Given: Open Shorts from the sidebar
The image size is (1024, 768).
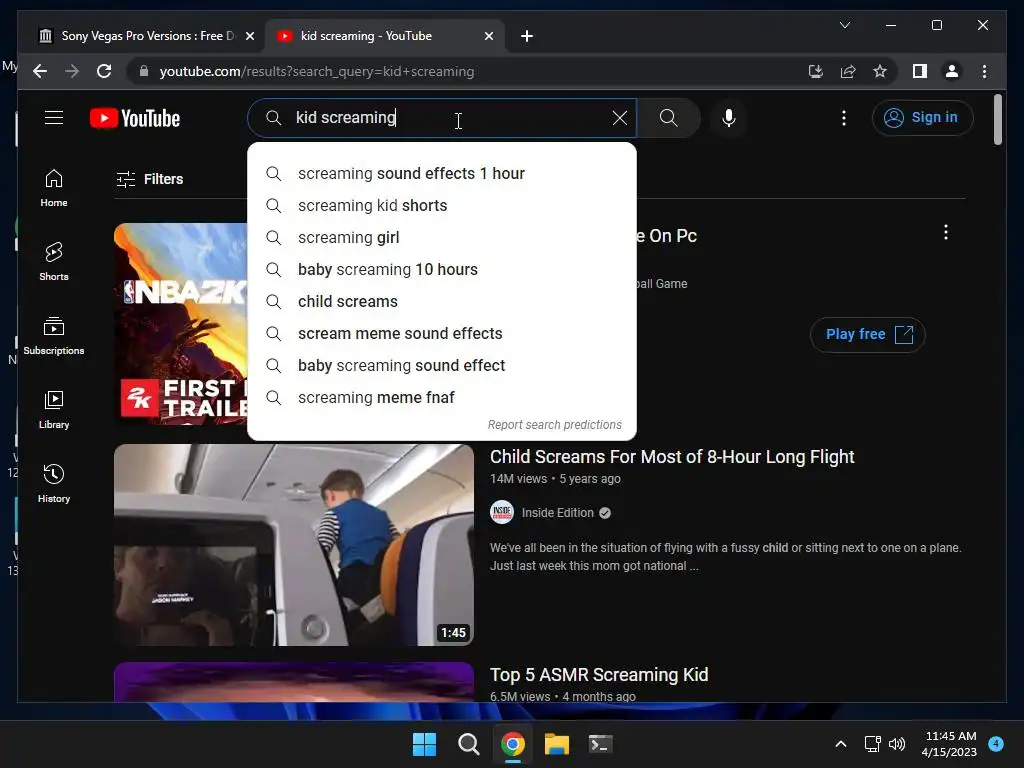Looking at the screenshot, I should pos(54,262).
